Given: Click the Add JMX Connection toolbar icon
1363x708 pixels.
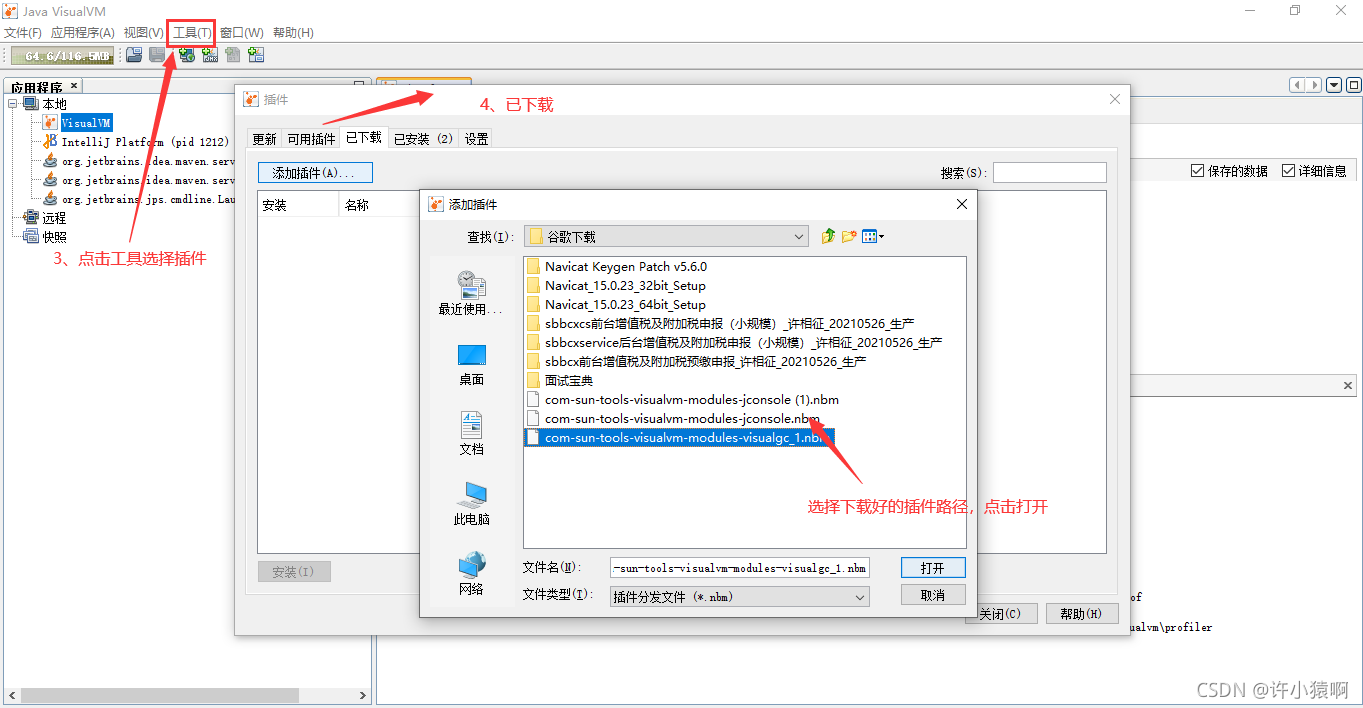Looking at the screenshot, I should click(209, 55).
